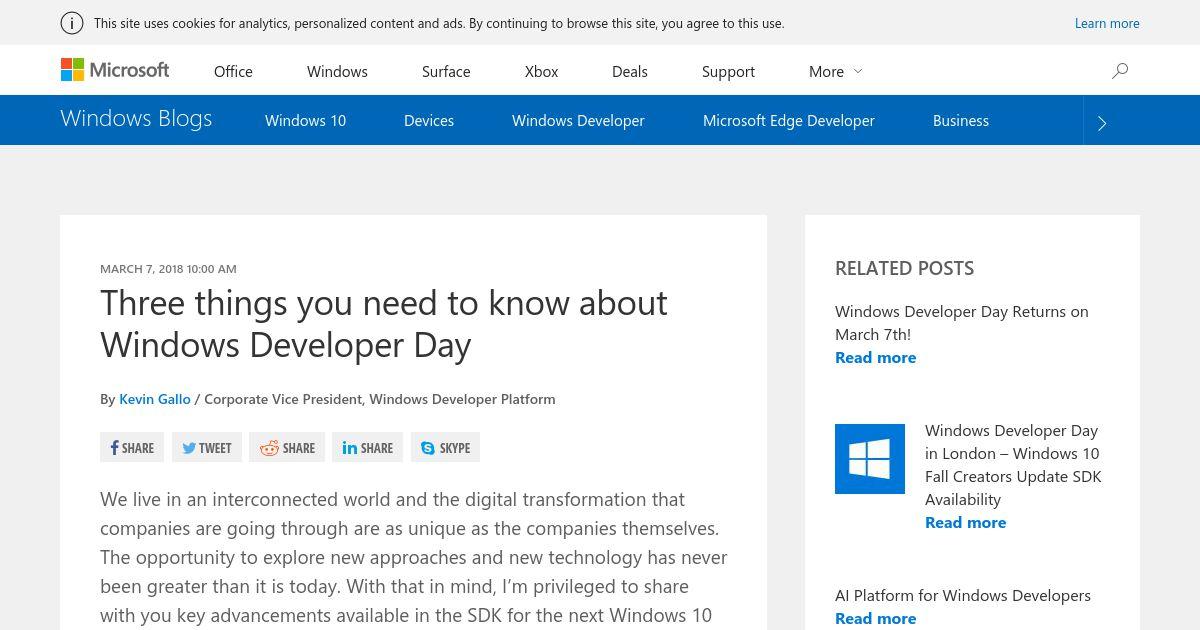
Task: Share article on Reddit
Action: pos(287,447)
